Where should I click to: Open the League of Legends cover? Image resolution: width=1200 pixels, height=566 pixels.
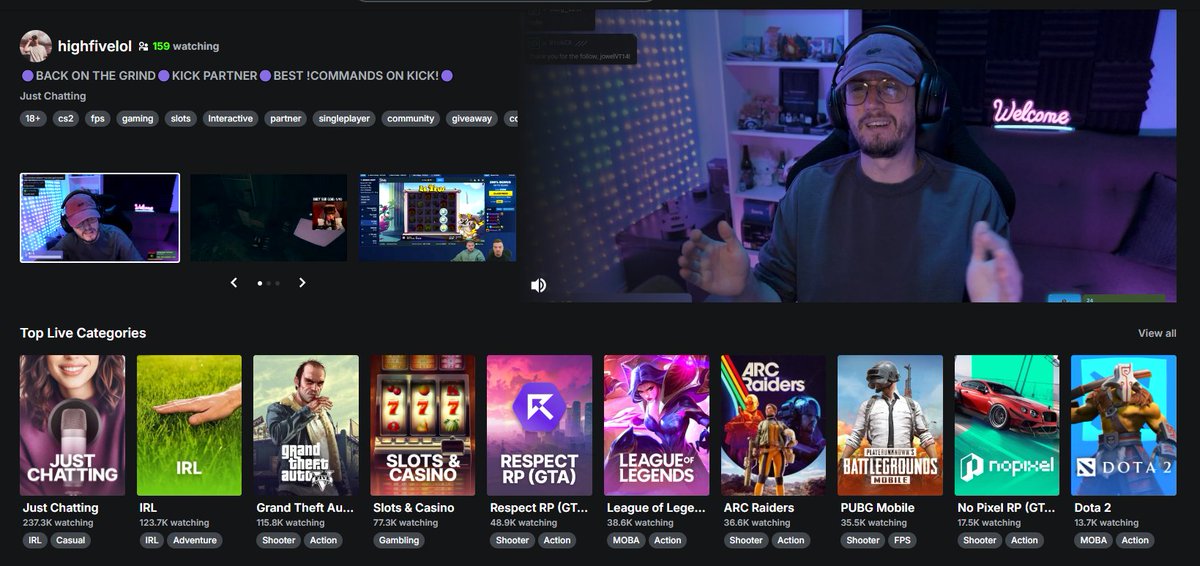[x=656, y=425]
